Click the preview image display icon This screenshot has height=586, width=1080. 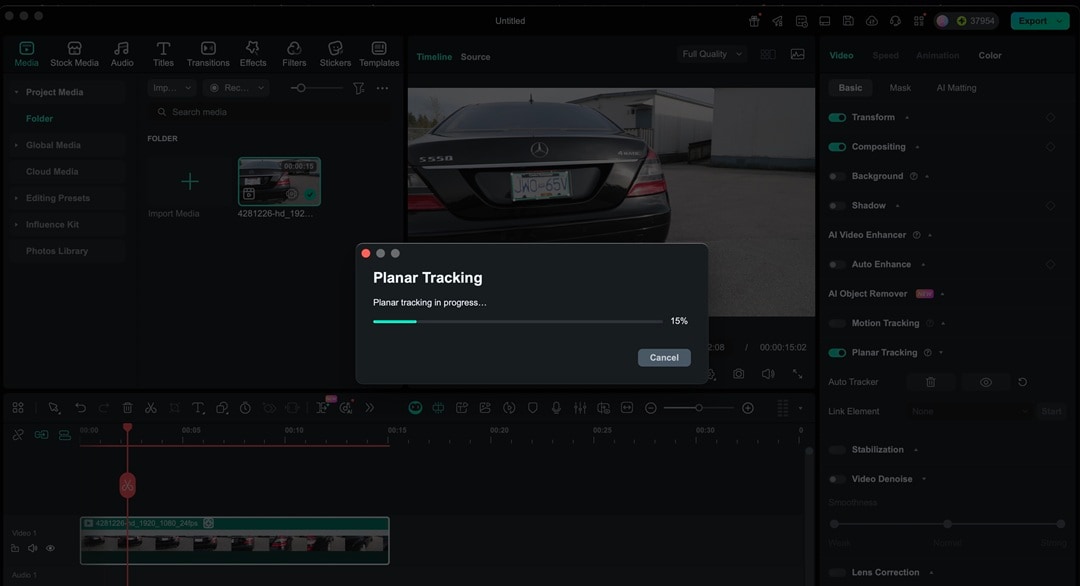point(798,54)
